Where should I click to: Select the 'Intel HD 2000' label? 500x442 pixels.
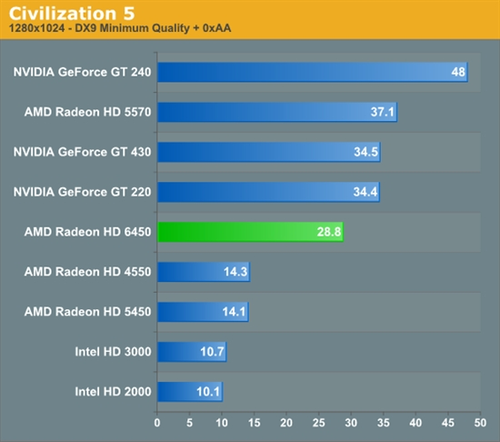pyautogui.click(x=113, y=392)
